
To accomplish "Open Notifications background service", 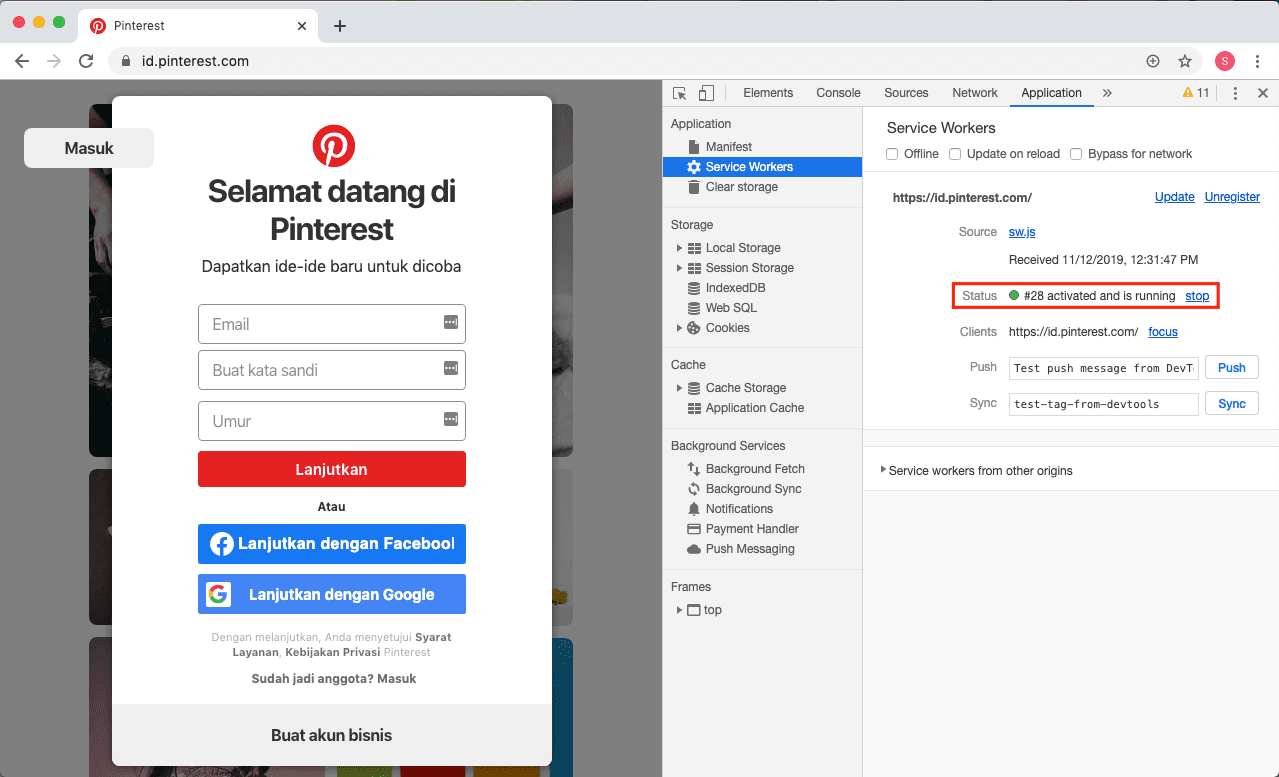I will click(x=730, y=509).
